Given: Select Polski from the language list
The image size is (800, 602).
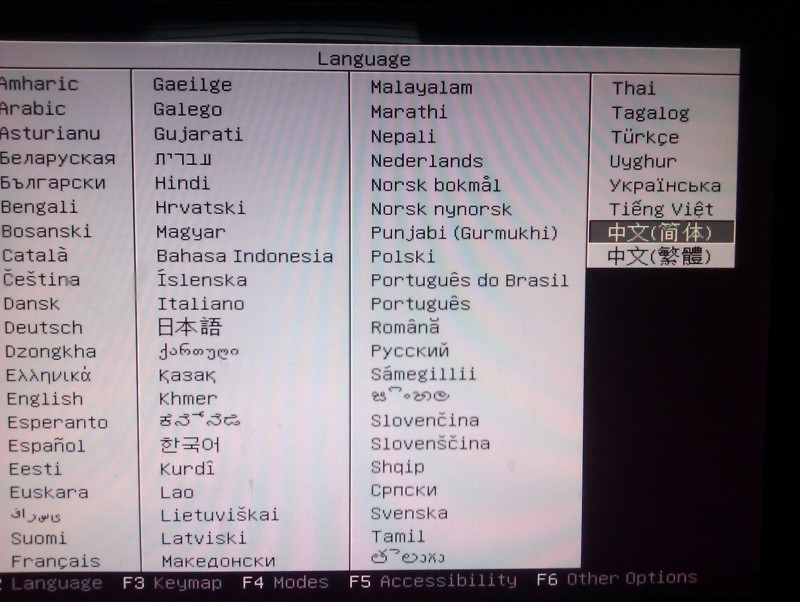Looking at the screenshot, I should pos(402,257).
